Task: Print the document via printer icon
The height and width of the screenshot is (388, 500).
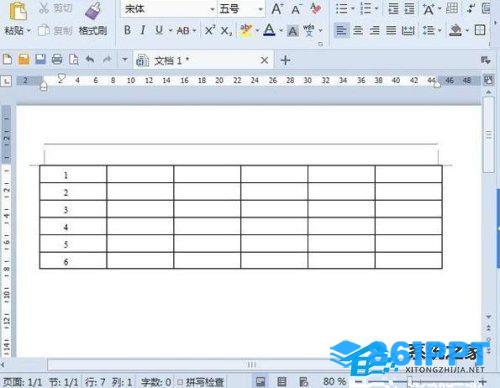Action: [x=57, y=60]
